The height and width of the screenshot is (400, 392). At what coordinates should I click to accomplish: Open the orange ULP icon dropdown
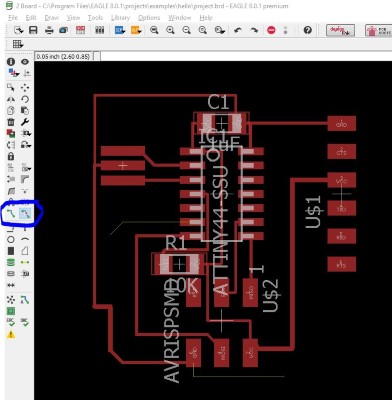point(136,30)
